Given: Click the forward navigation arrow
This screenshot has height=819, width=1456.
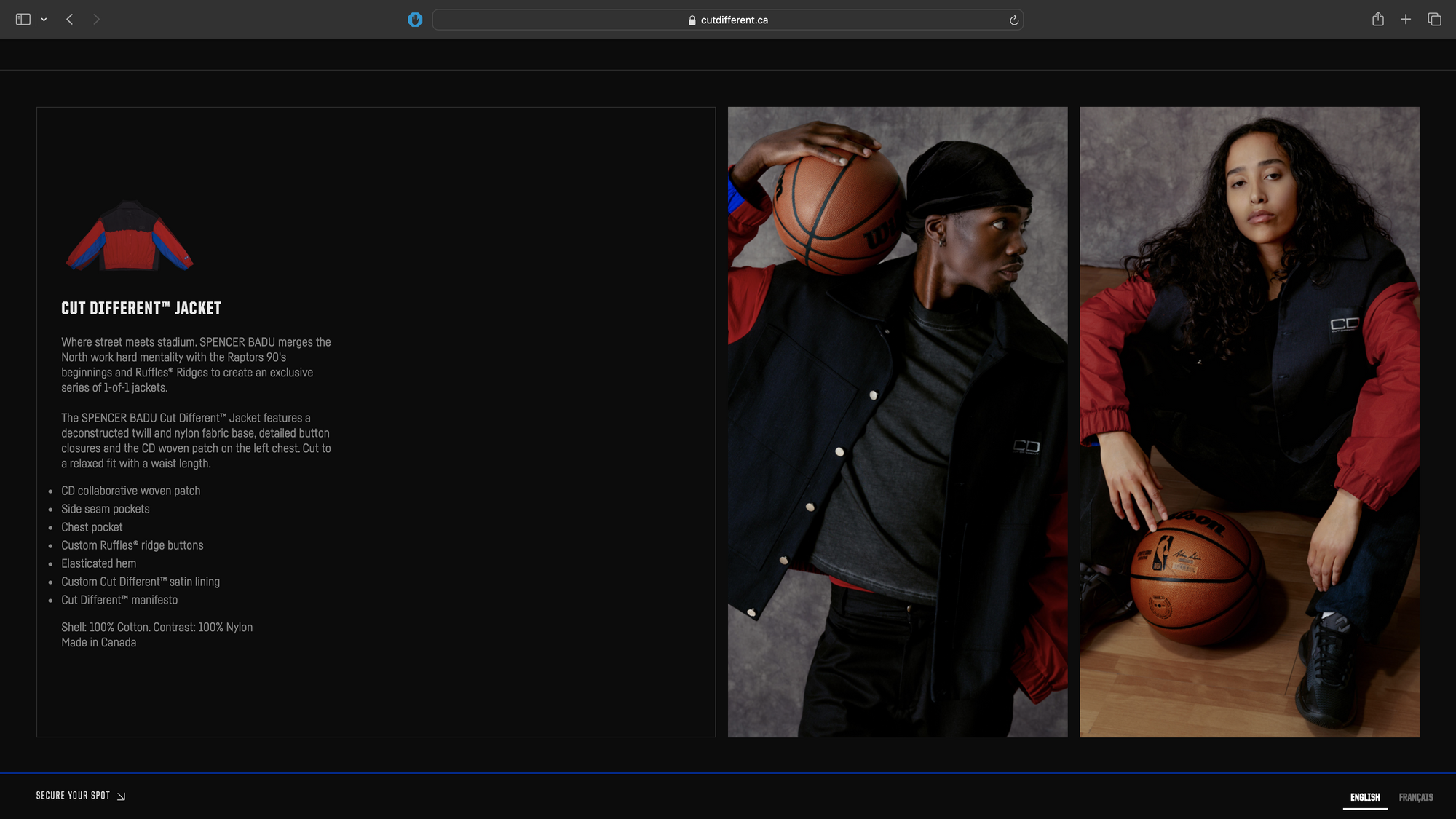Looking at the screenshot, I should [x=96, y=20].
